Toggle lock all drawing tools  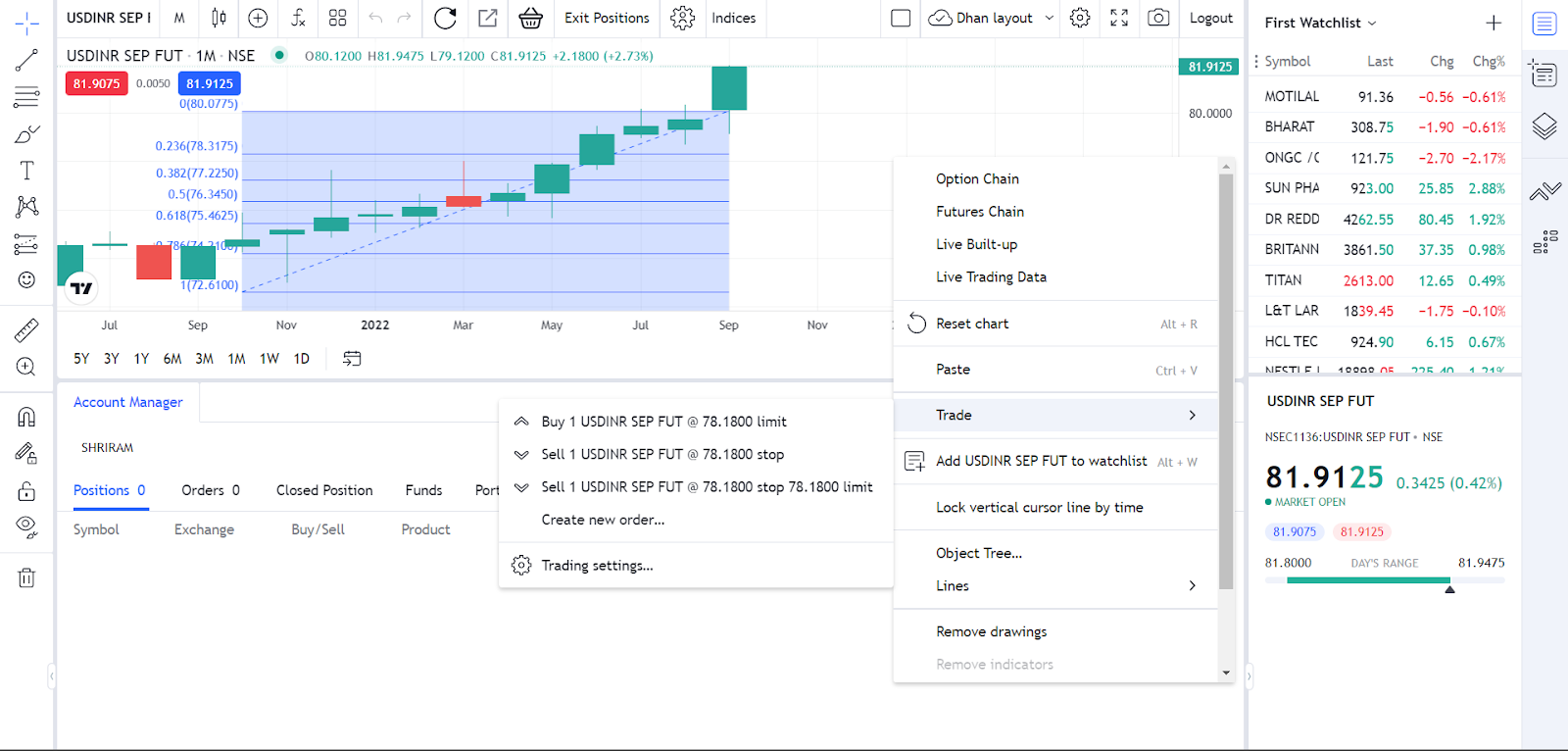(x=26, y=490)
